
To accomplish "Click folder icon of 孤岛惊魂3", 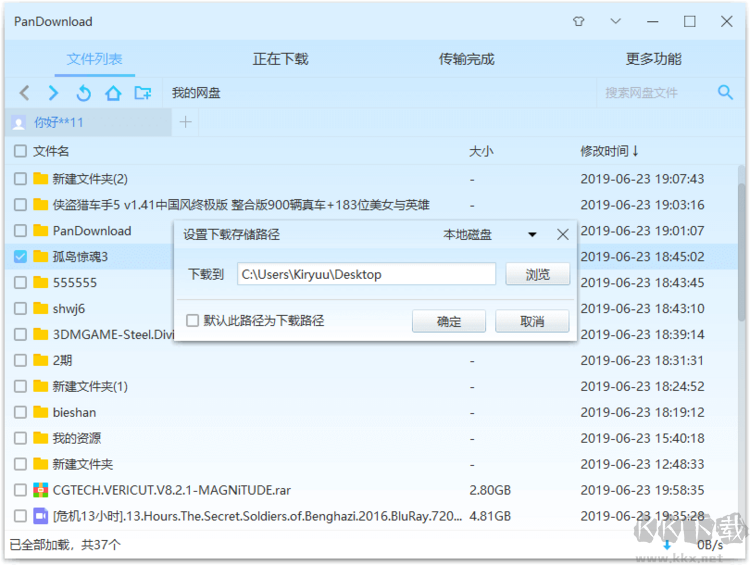I will point(41,256).
